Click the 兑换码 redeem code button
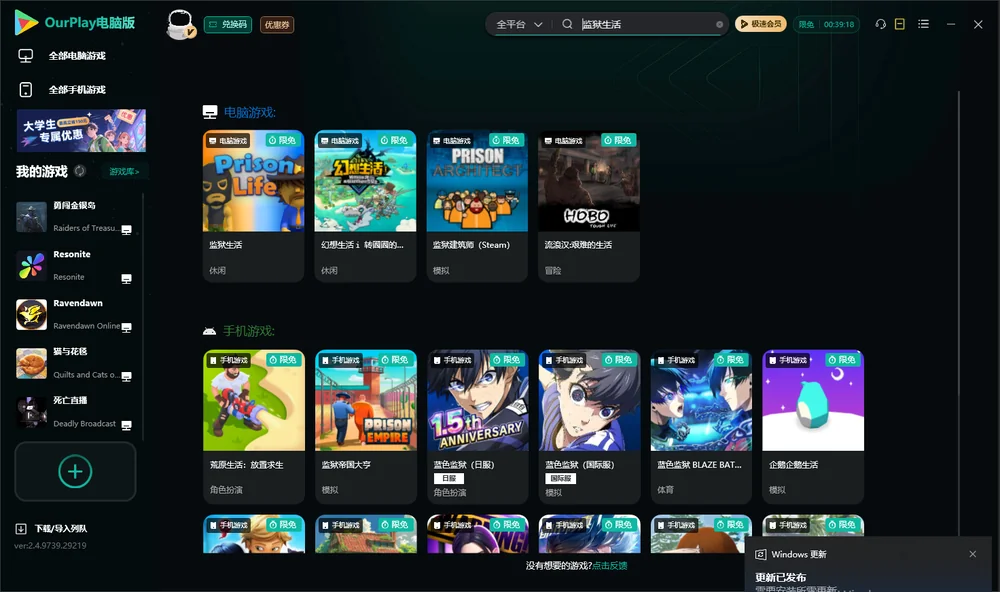 pos(228,24)
